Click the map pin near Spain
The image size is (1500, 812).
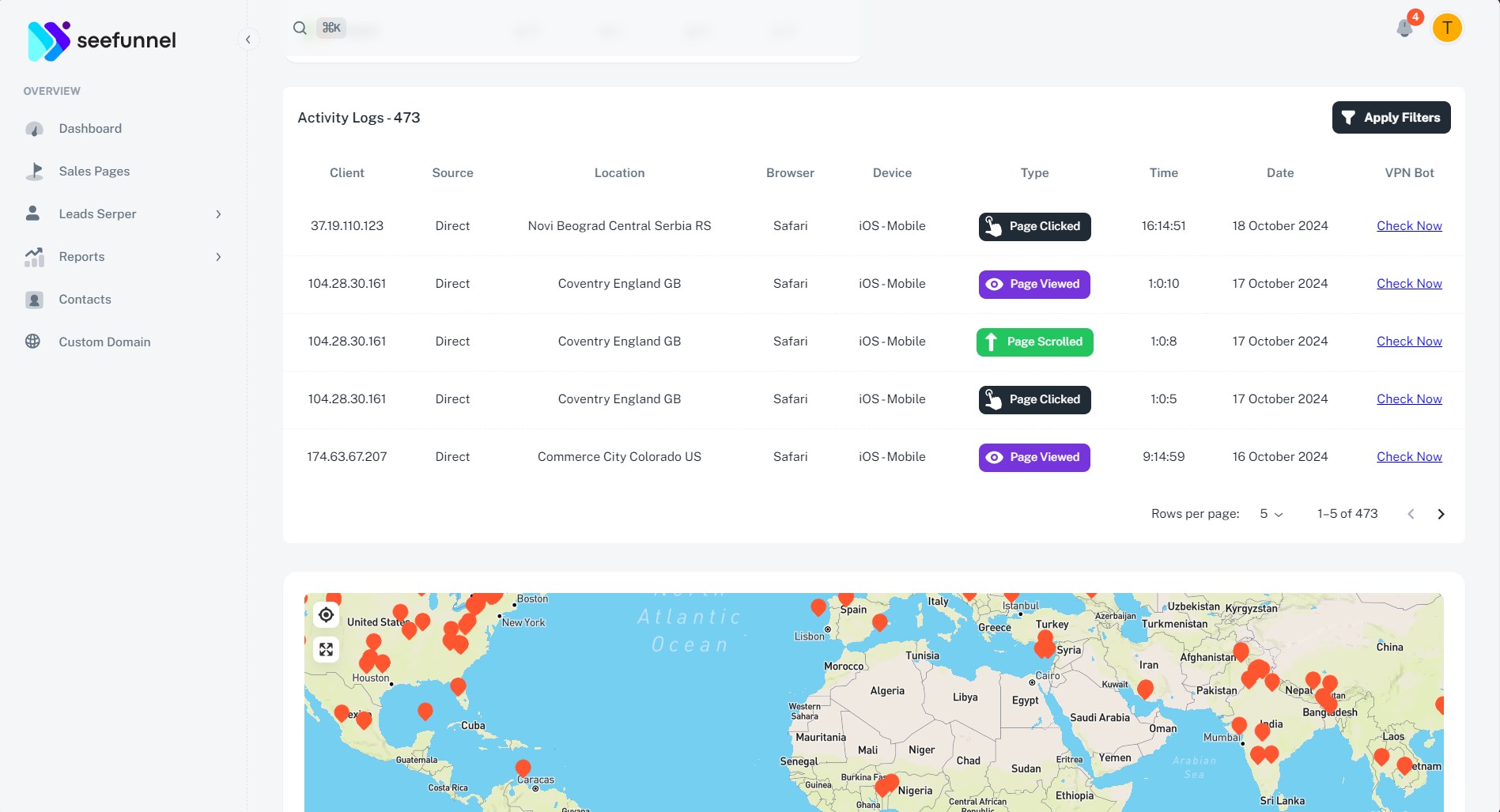845,598
